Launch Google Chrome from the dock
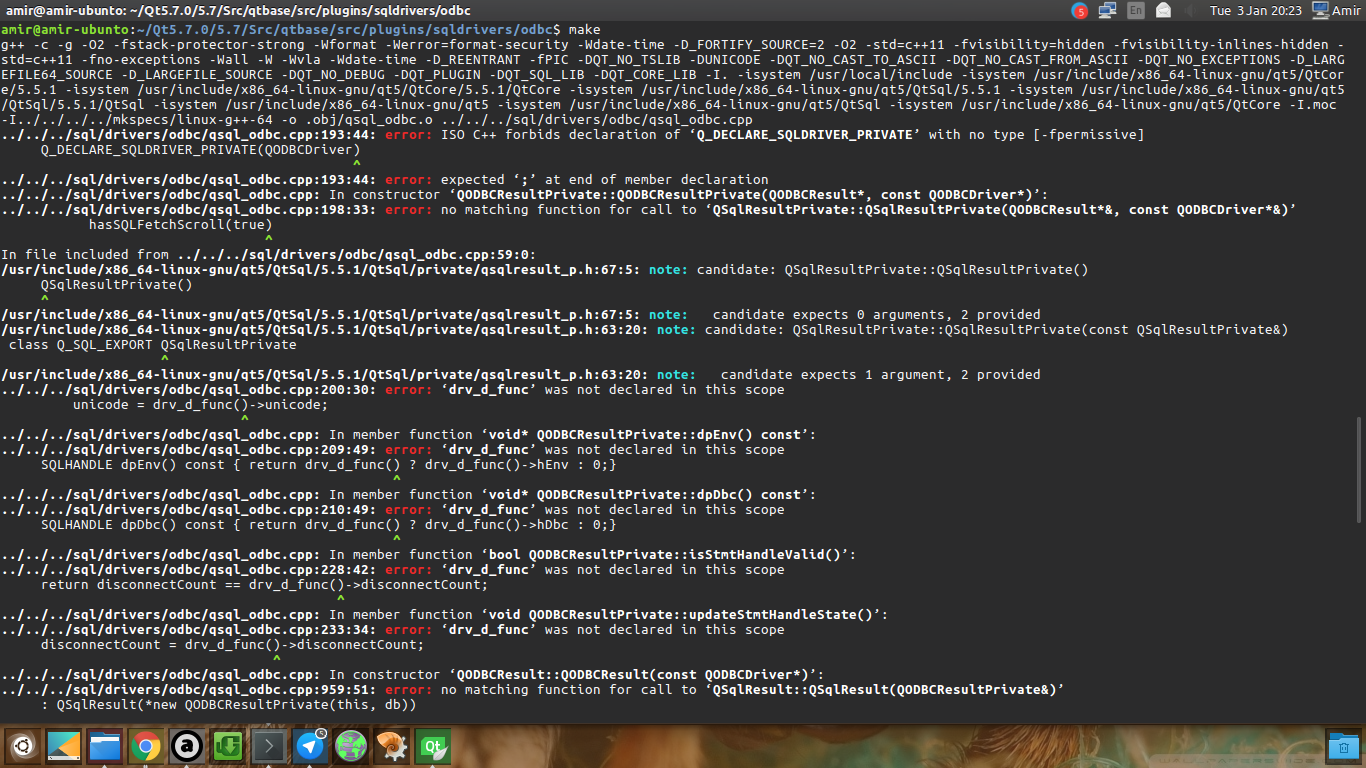This screenshot has height=768, width=1366. [x=146, y=746]
